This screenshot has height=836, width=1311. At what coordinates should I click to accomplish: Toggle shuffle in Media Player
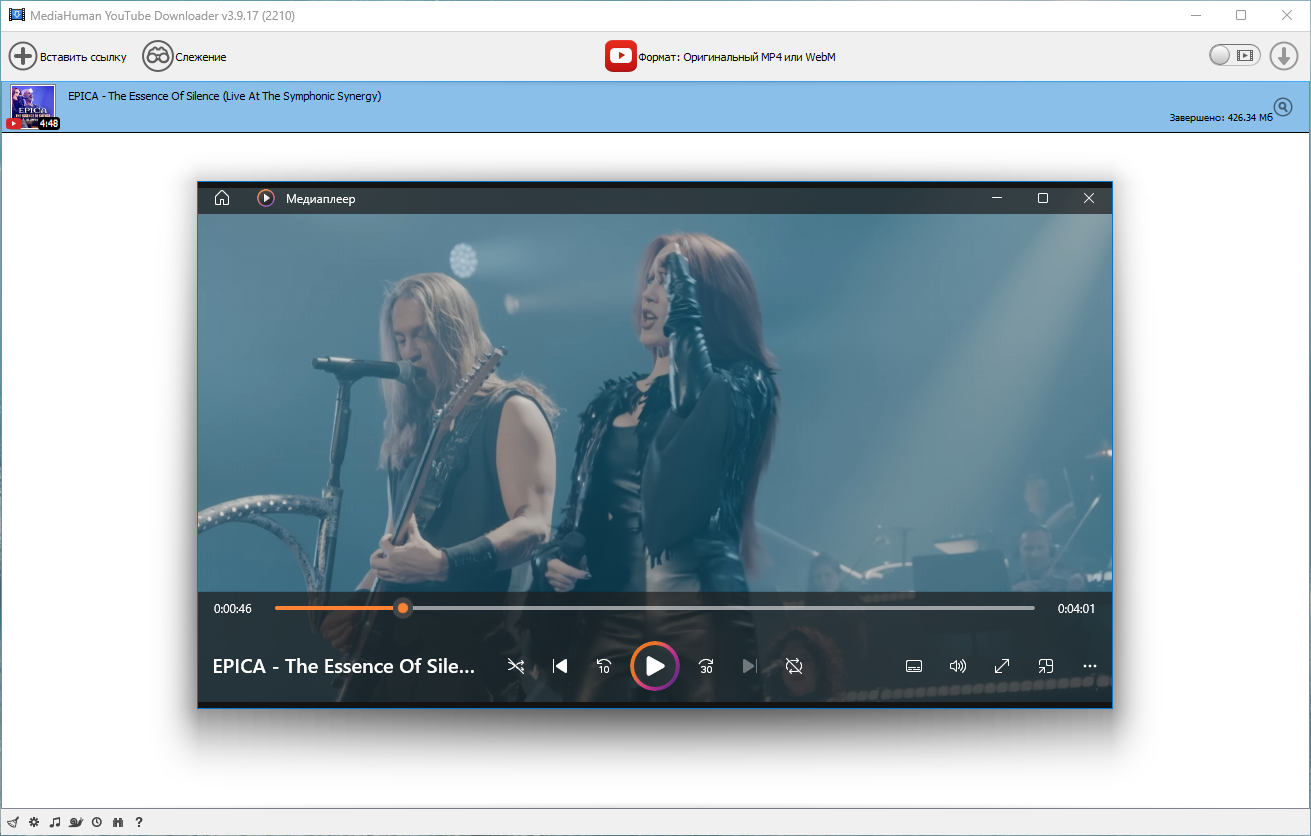click(516, 666)
